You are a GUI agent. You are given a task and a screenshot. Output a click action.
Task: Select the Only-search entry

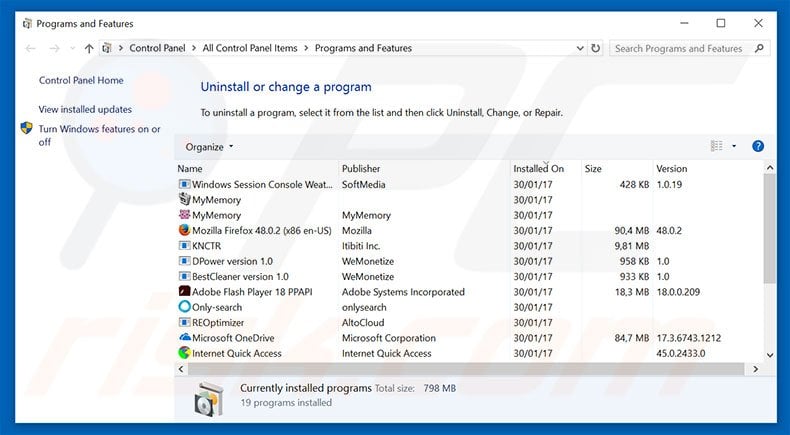tap(217, 307)
